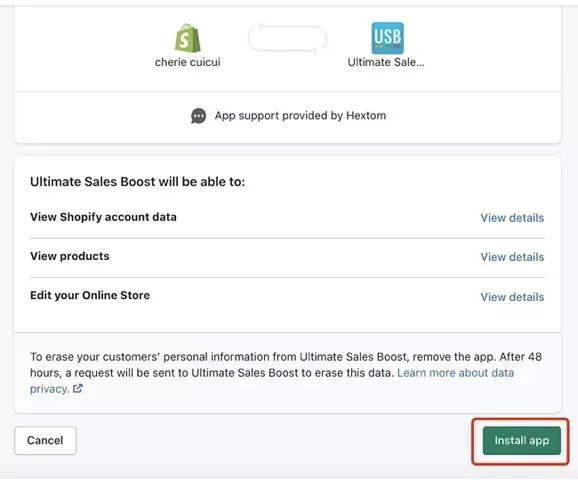Click the external link icon after privacy
Screen dimensions: 578x480
pos(78,389)
